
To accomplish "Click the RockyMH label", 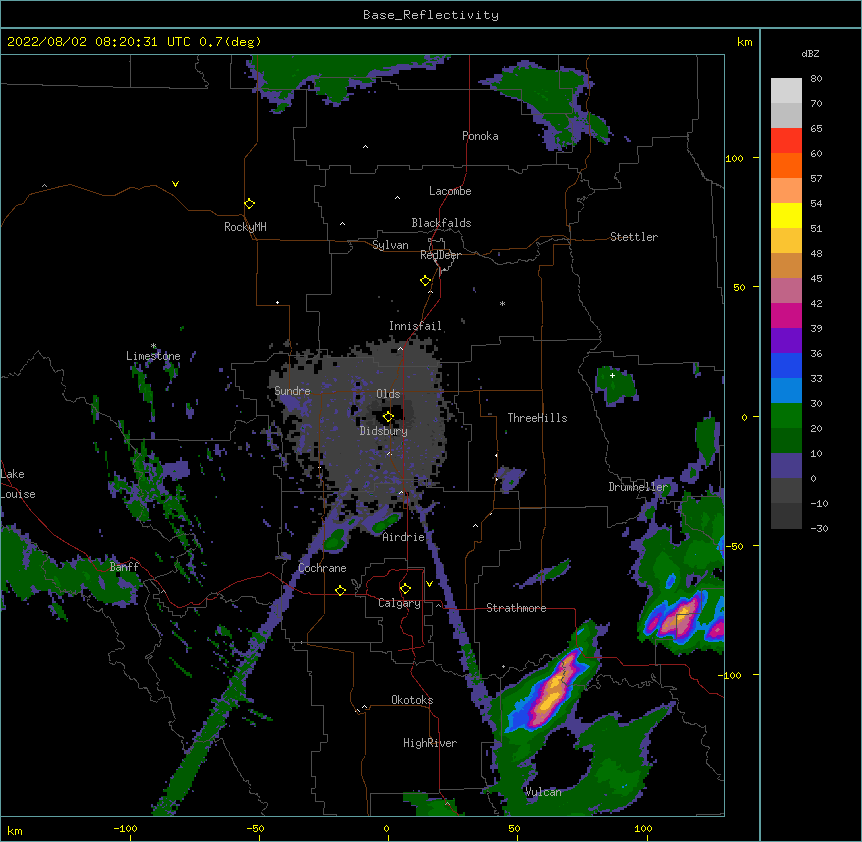I will pos(245,227).
